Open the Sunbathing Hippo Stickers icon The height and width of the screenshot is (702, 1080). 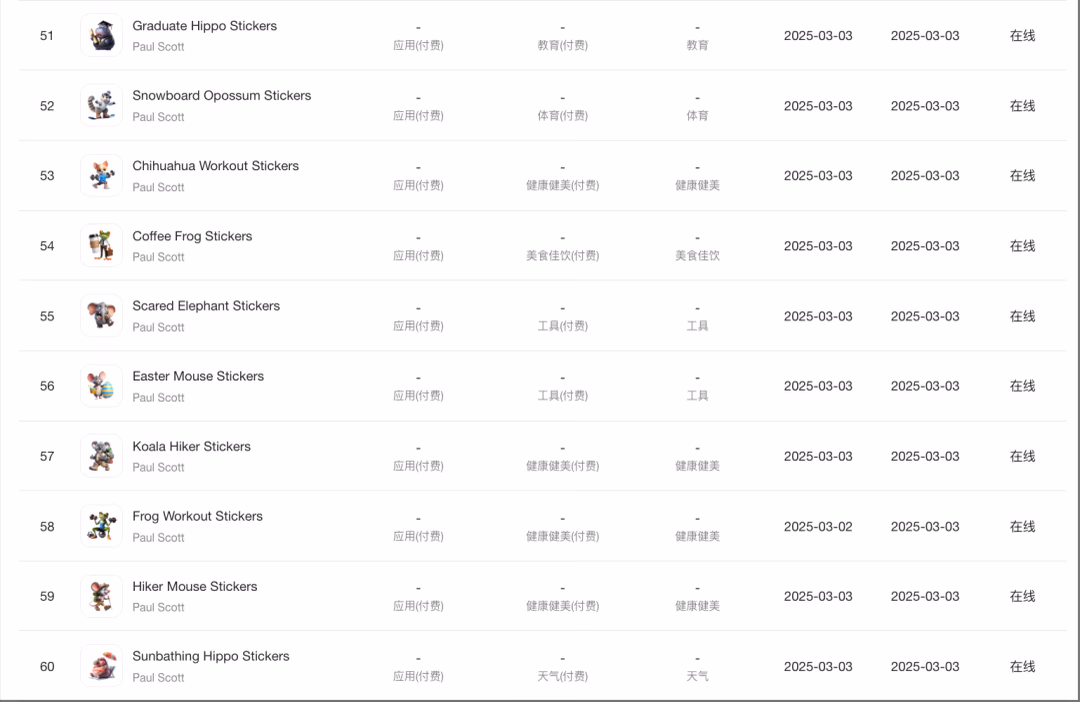coord(101,666)
